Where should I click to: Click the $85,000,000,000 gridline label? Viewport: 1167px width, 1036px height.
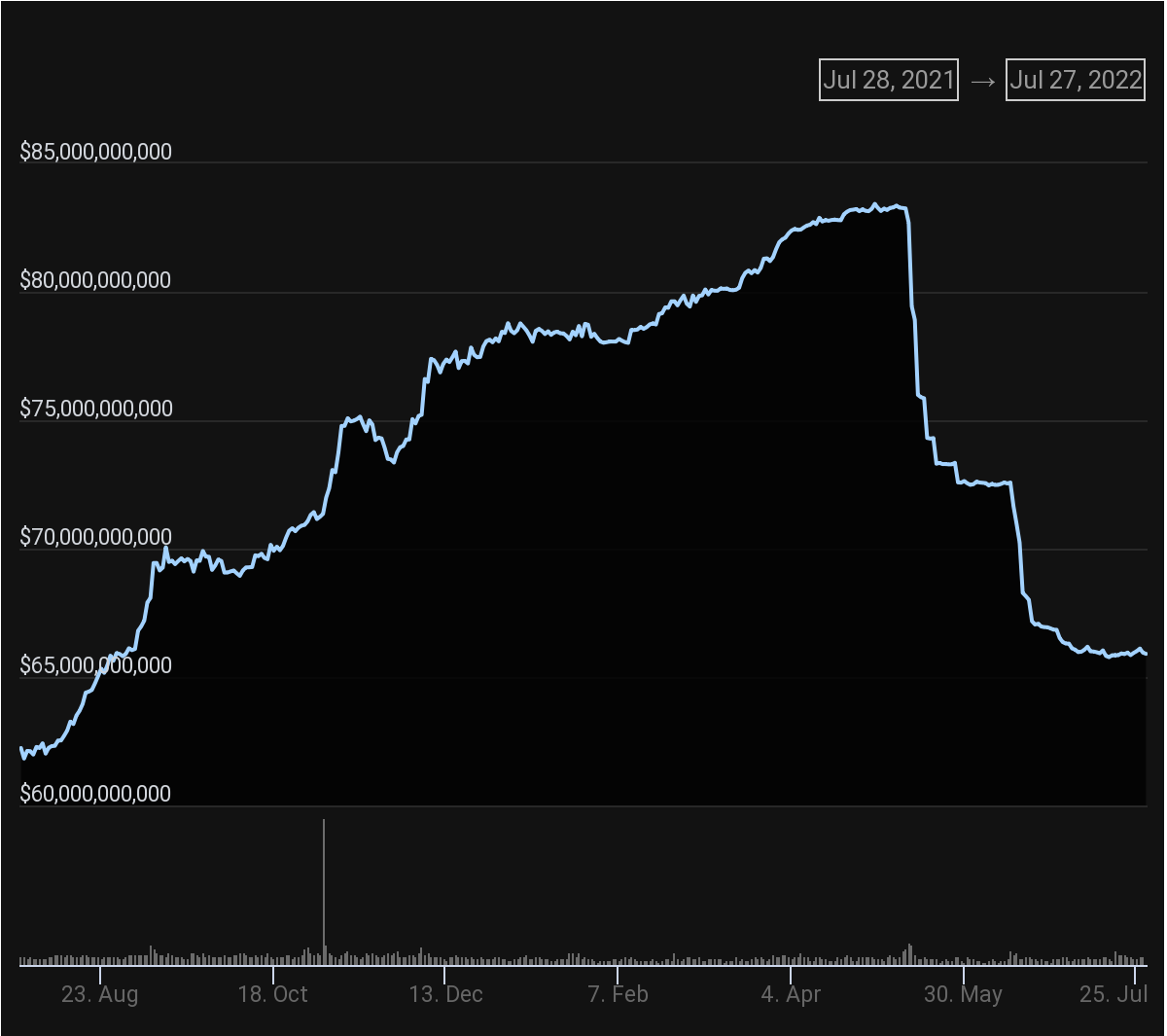95,151
